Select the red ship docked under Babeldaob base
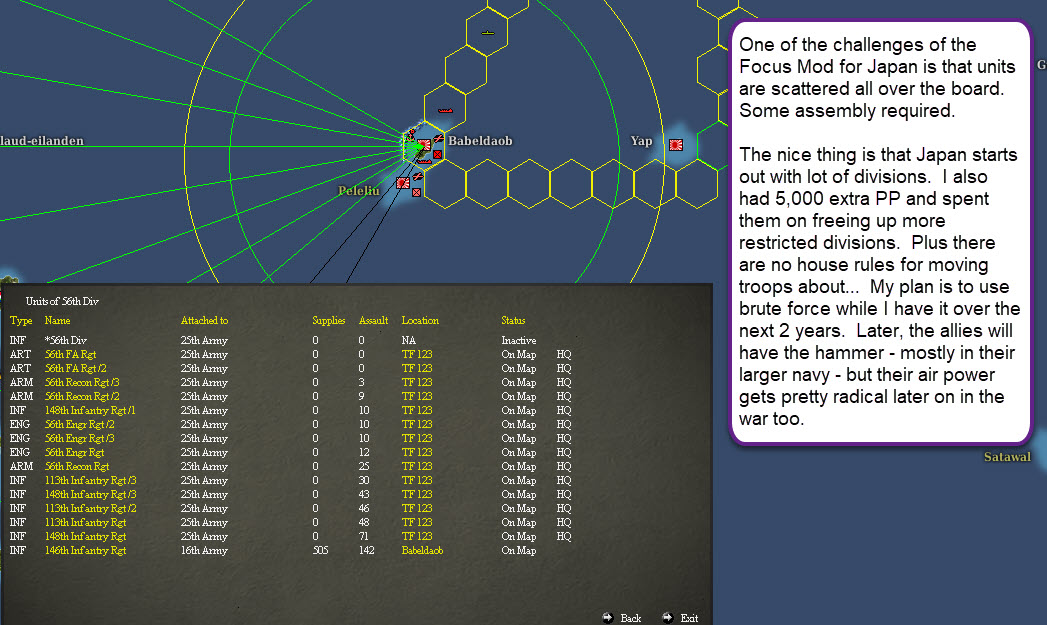This screenshot has width=1047, height=625. tap(425, 162)
